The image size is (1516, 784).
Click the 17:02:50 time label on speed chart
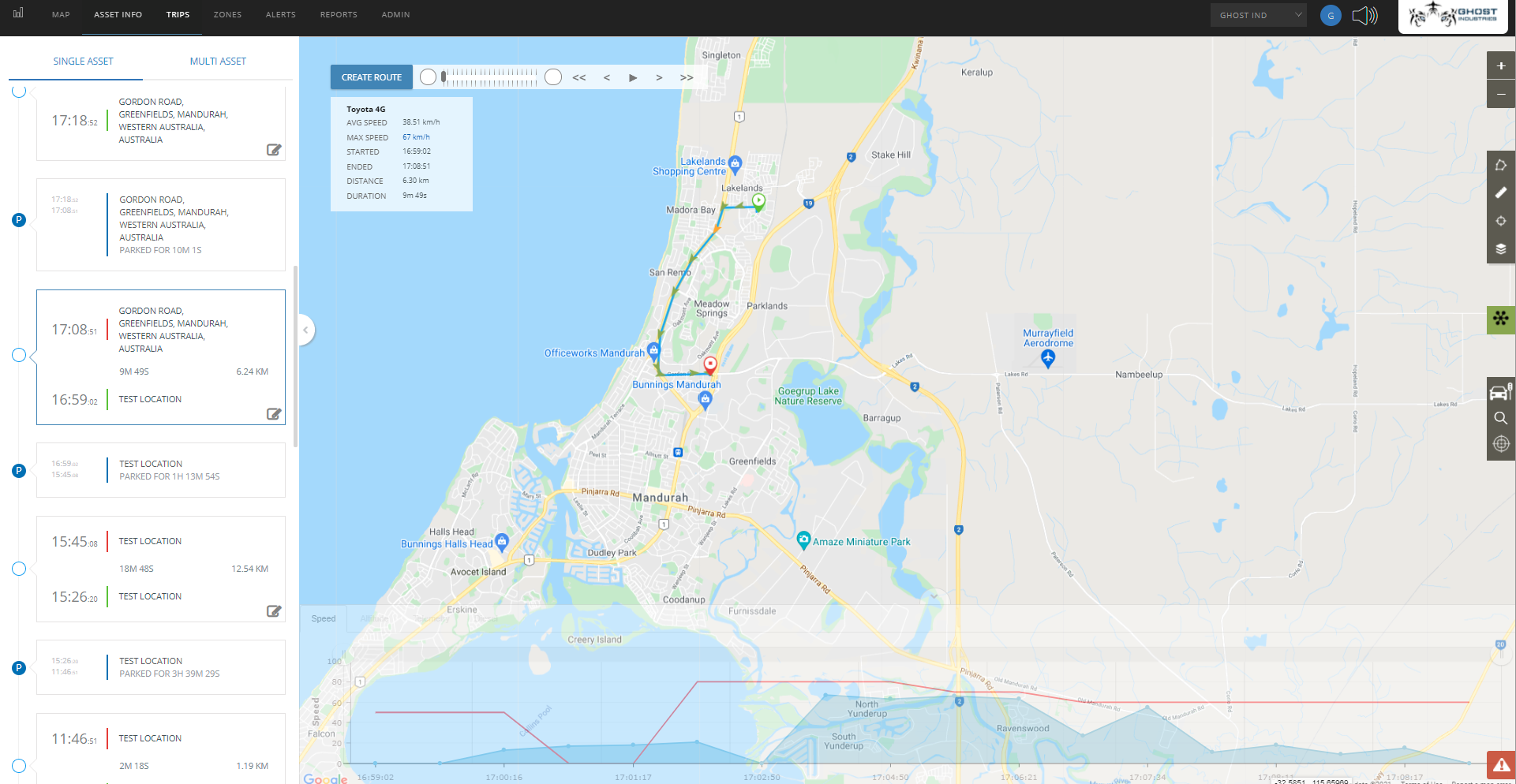click(x=762, y=777)
